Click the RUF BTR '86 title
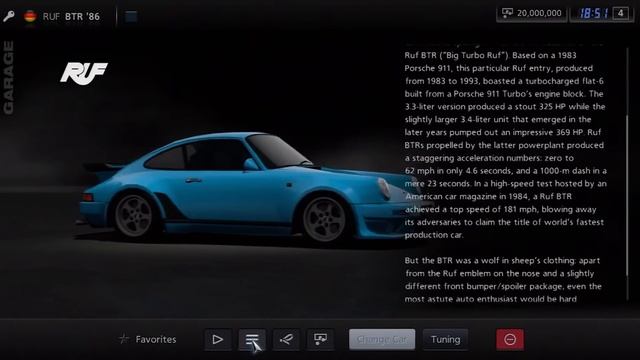Screen dimensions: 640x360 (71, 16)
